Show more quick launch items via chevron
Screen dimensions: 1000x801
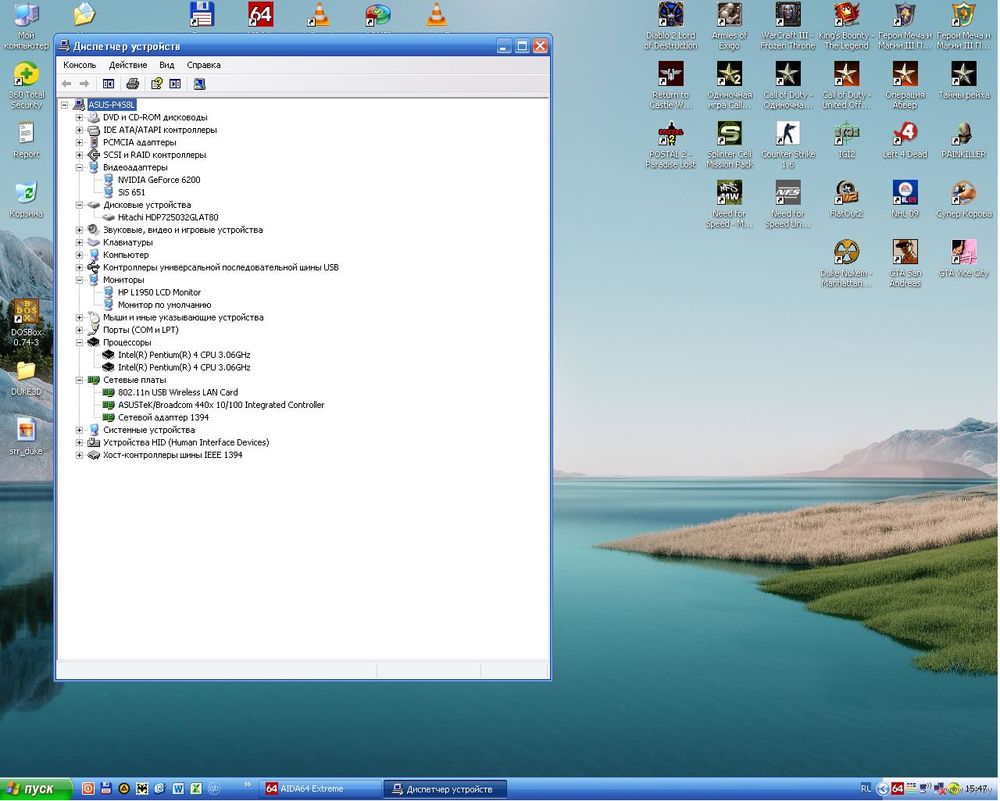tap(247, 785)
